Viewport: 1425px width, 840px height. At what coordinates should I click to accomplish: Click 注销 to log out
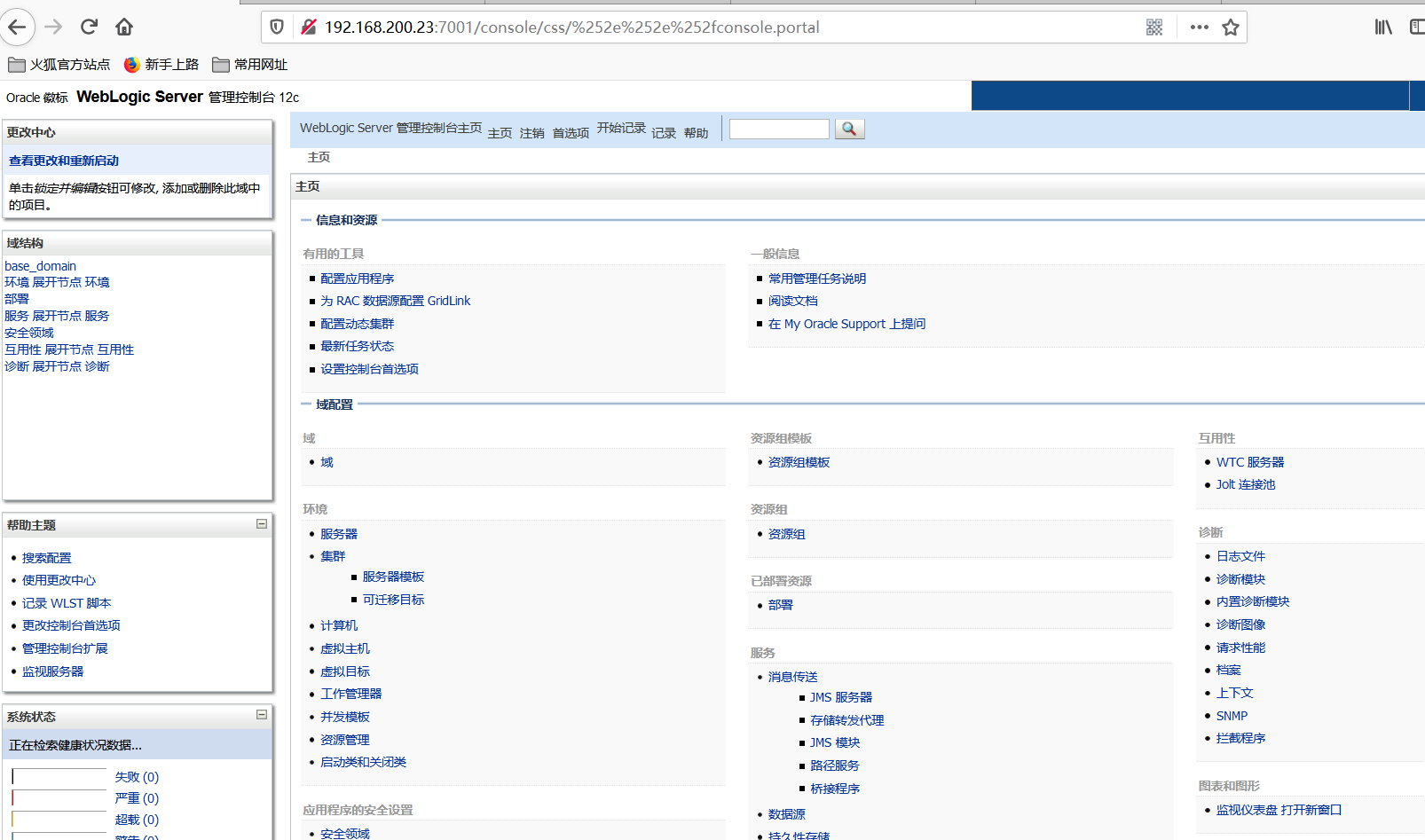pos(532,133)
